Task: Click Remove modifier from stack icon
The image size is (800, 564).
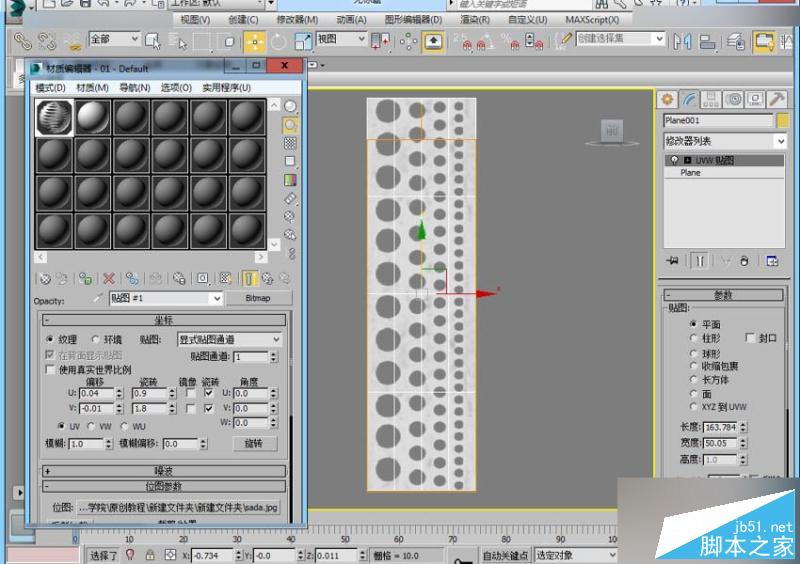Action: [744, 261]
